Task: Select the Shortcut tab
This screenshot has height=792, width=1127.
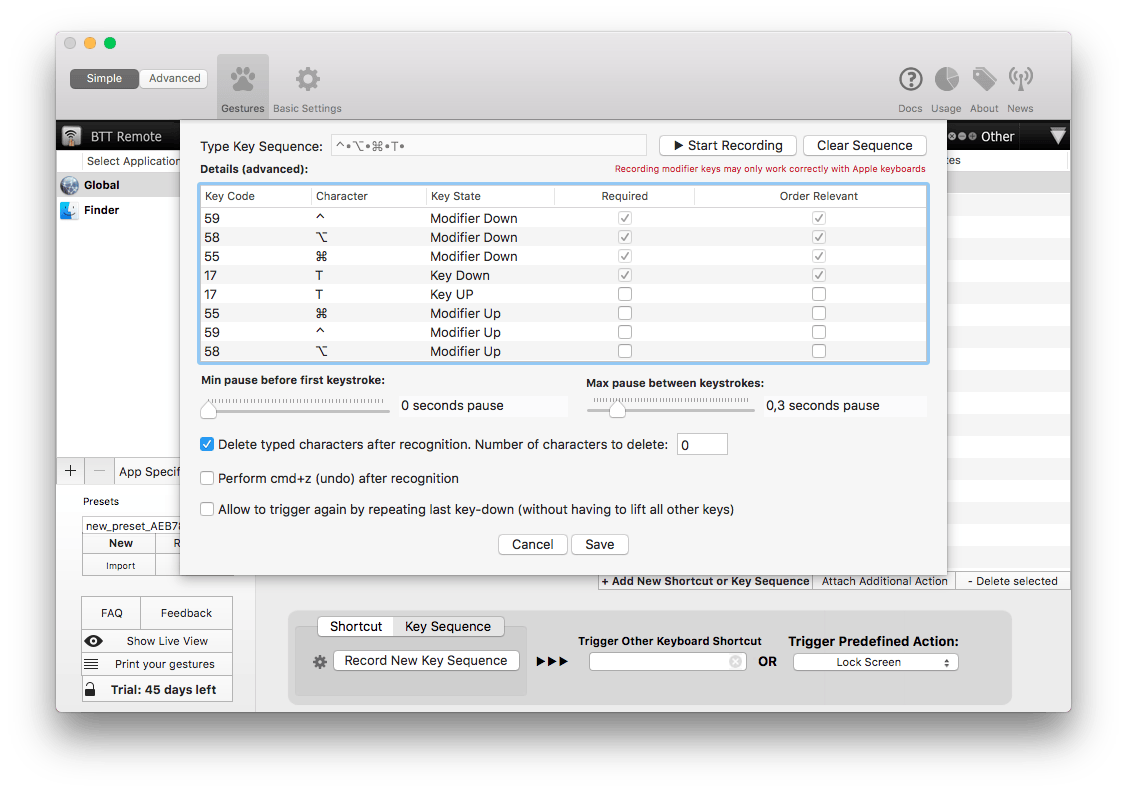Action: pyautogui.click(x=356, y=626)
